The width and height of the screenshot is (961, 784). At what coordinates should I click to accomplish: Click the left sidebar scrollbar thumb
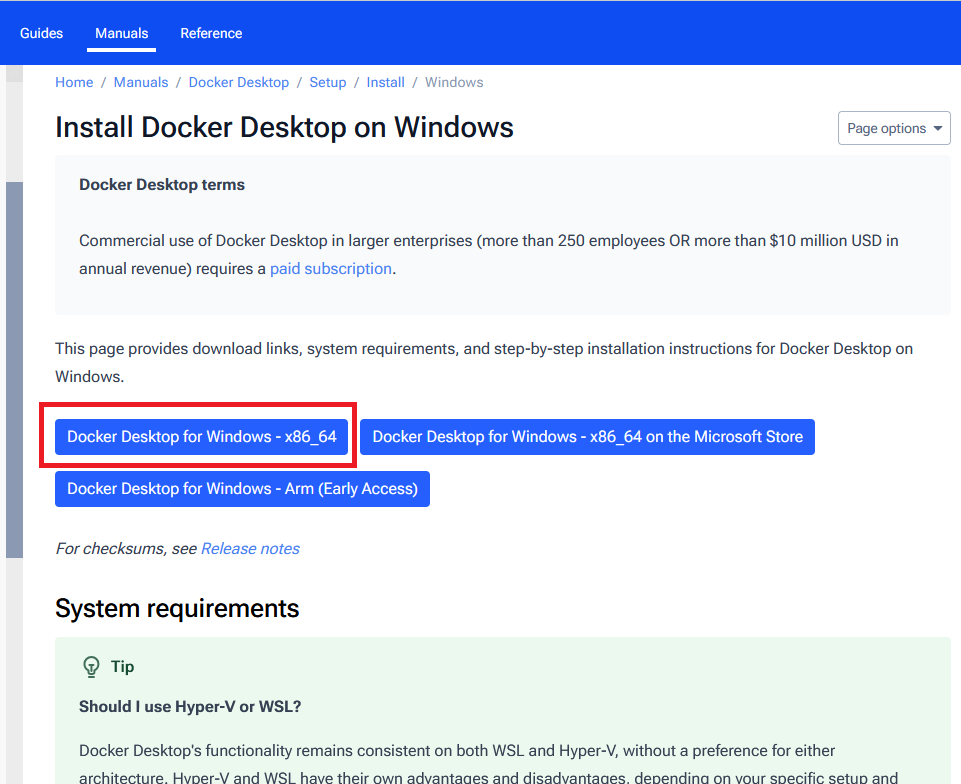click(14, 370)
